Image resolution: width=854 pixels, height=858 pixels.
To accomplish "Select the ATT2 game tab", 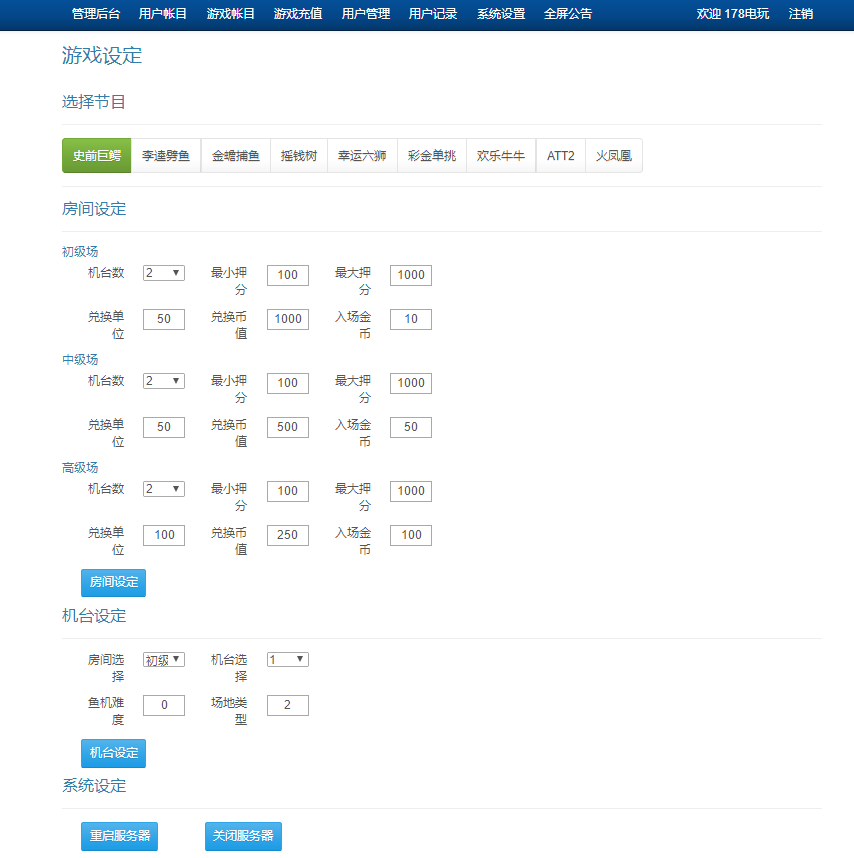I will click(560, 155).
